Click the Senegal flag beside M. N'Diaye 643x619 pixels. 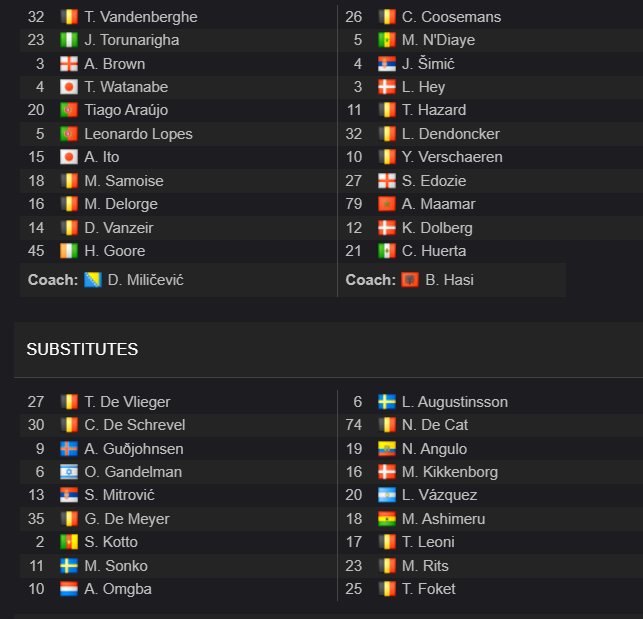[387, 40]
